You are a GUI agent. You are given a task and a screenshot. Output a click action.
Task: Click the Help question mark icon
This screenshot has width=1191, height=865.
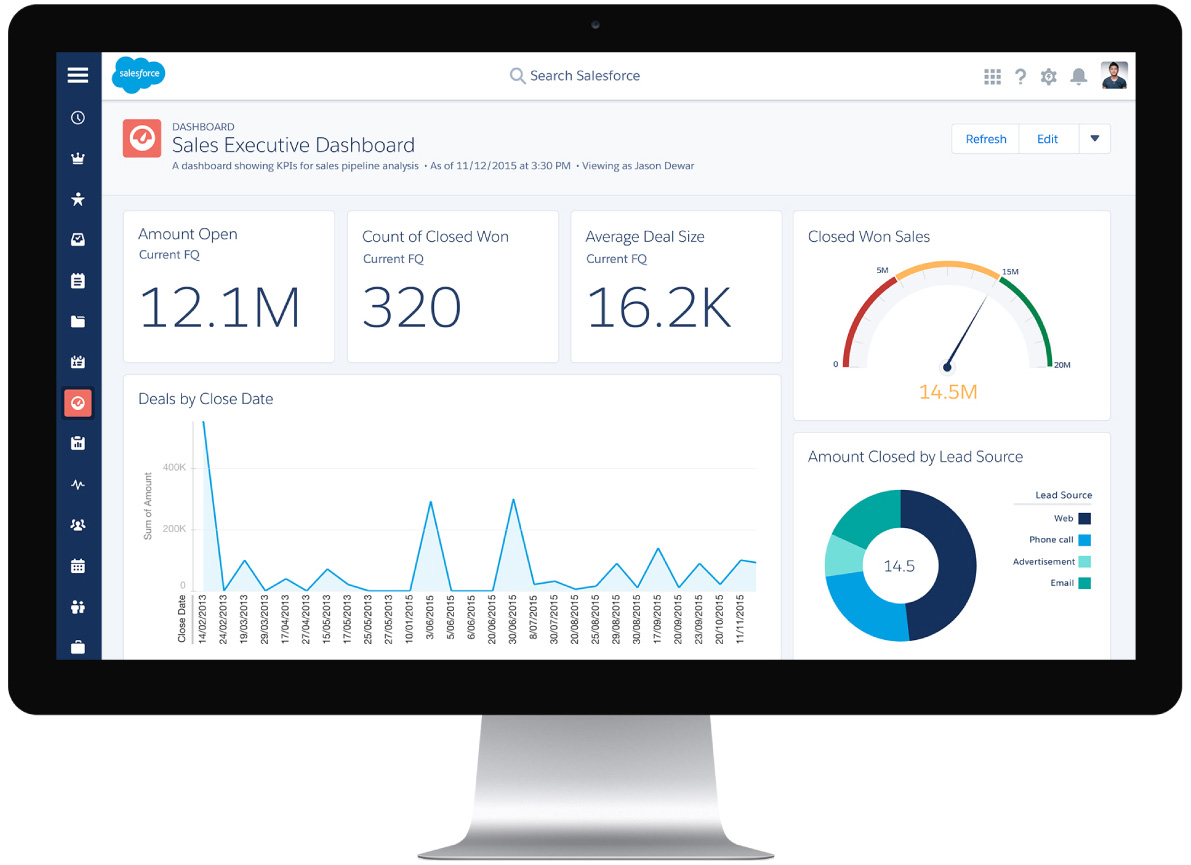1020,76
